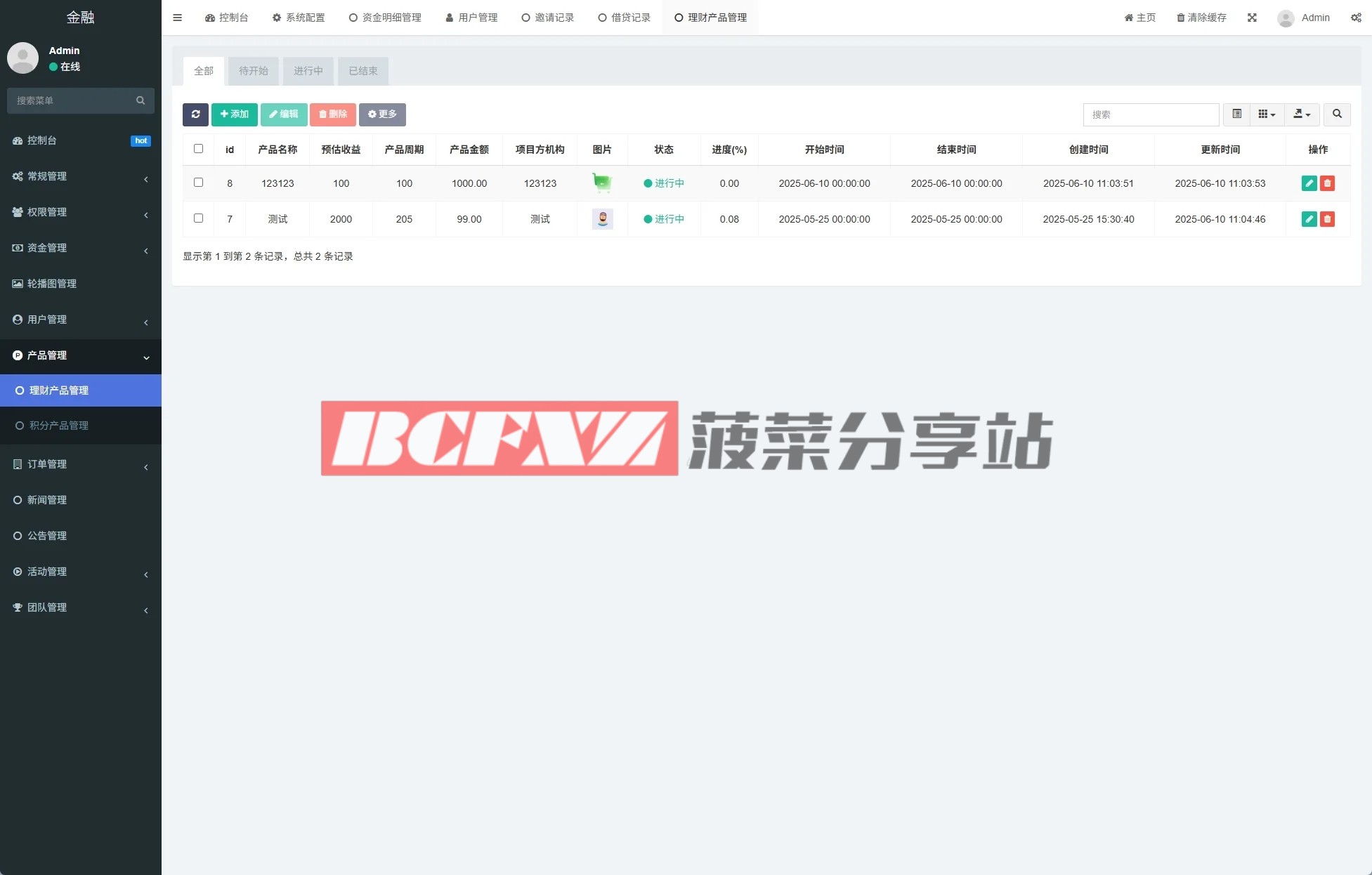
Task: Check the select-all checkbox in table header
Action: (198, 149)
